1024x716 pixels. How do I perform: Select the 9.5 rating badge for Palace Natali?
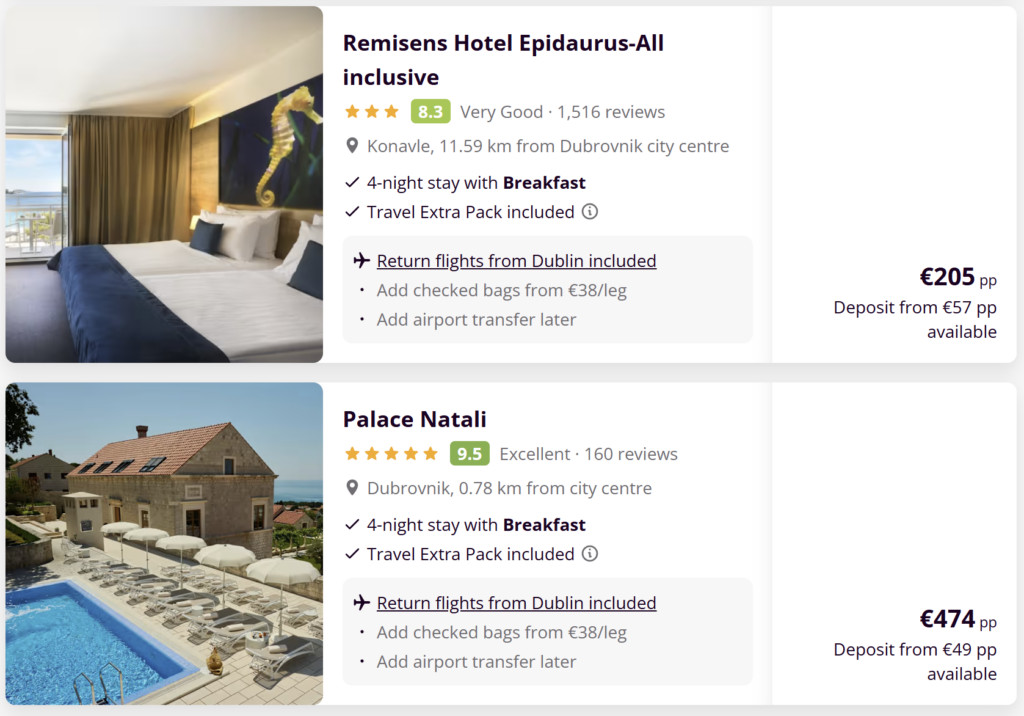(470, 453)
